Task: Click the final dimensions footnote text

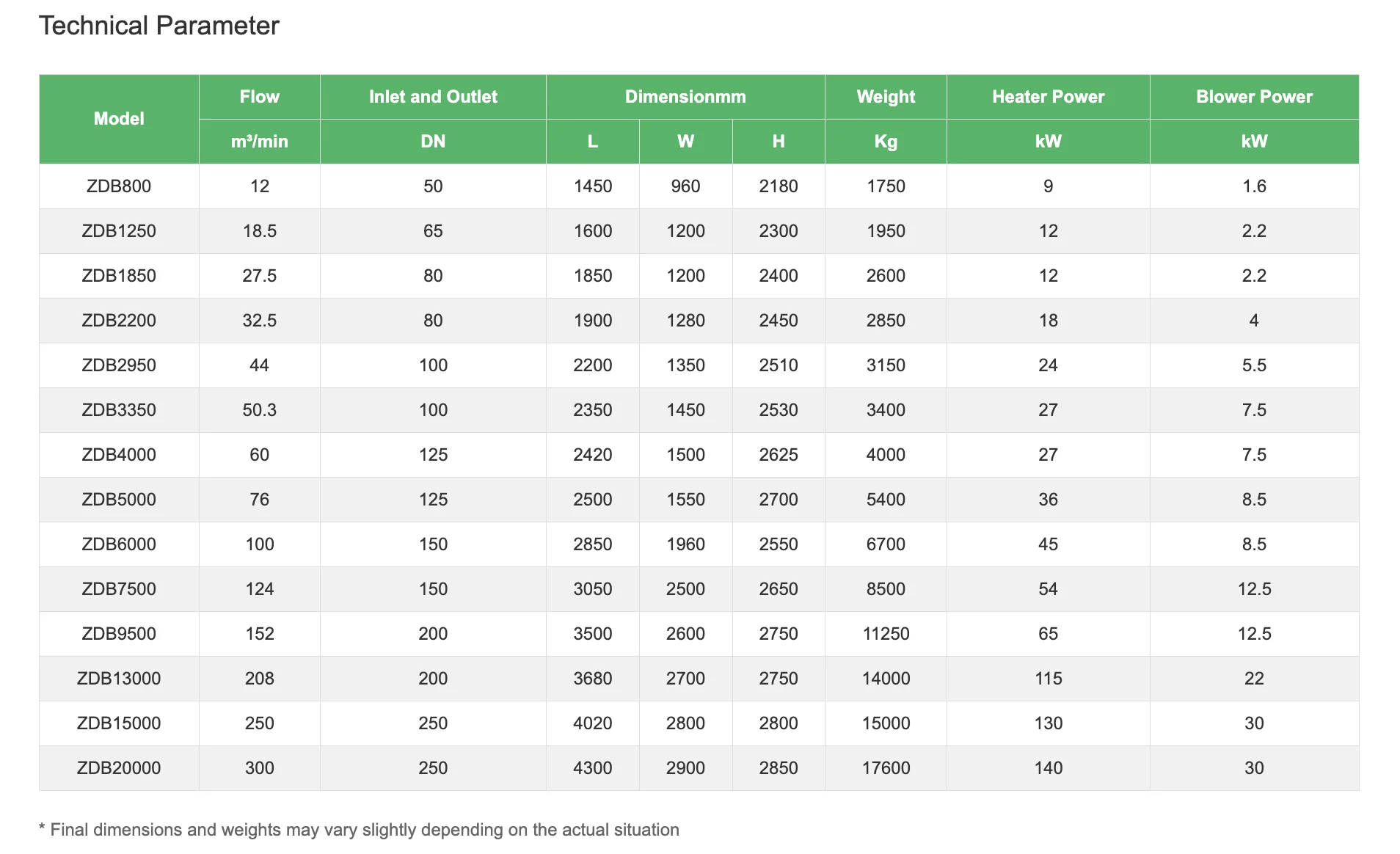Action: (x=359, y=830)
